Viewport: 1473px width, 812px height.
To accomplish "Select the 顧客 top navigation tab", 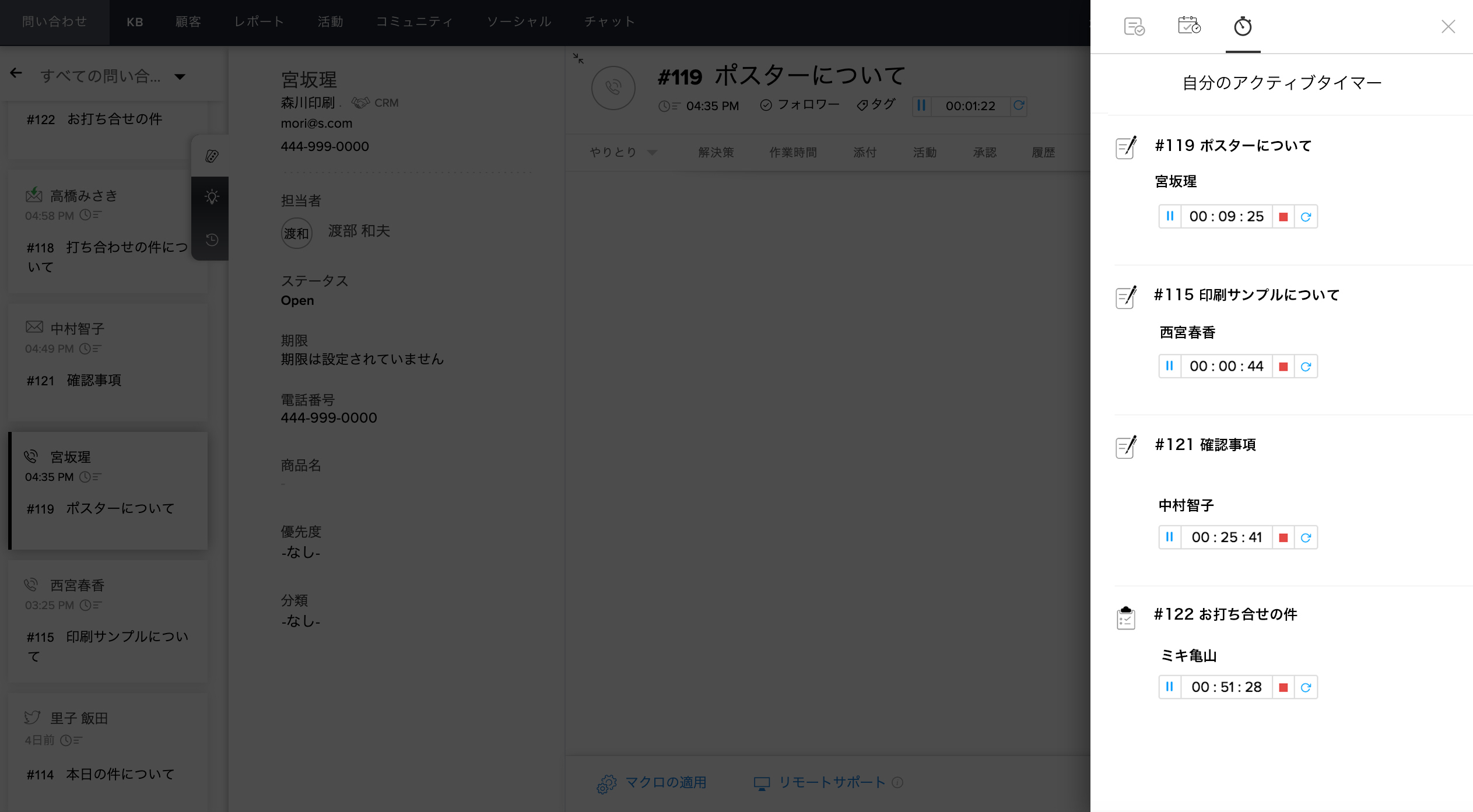I will (x=188, y=22).
